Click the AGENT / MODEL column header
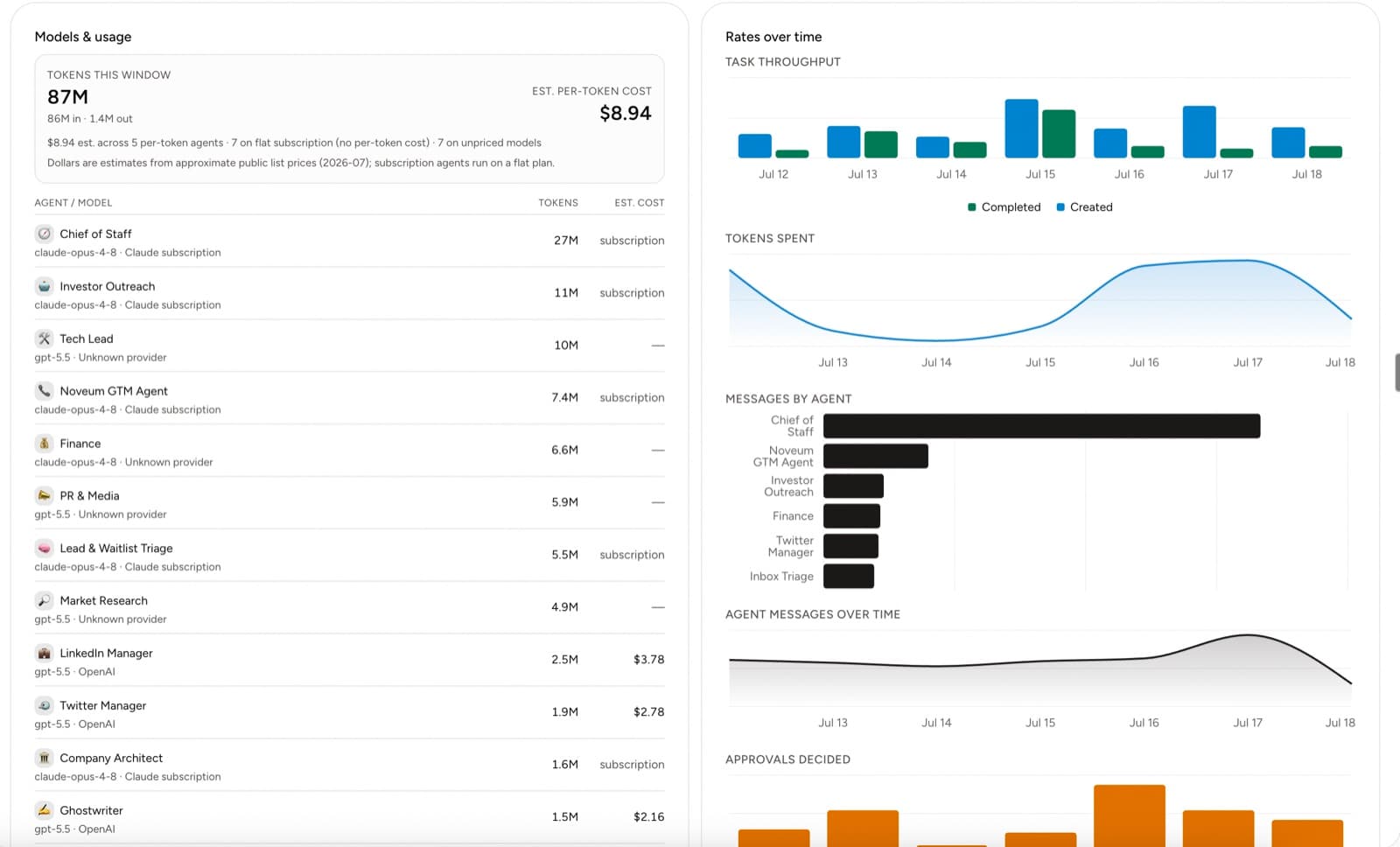1400x847 pixels. pyautogui.click(x=73, y=203)
